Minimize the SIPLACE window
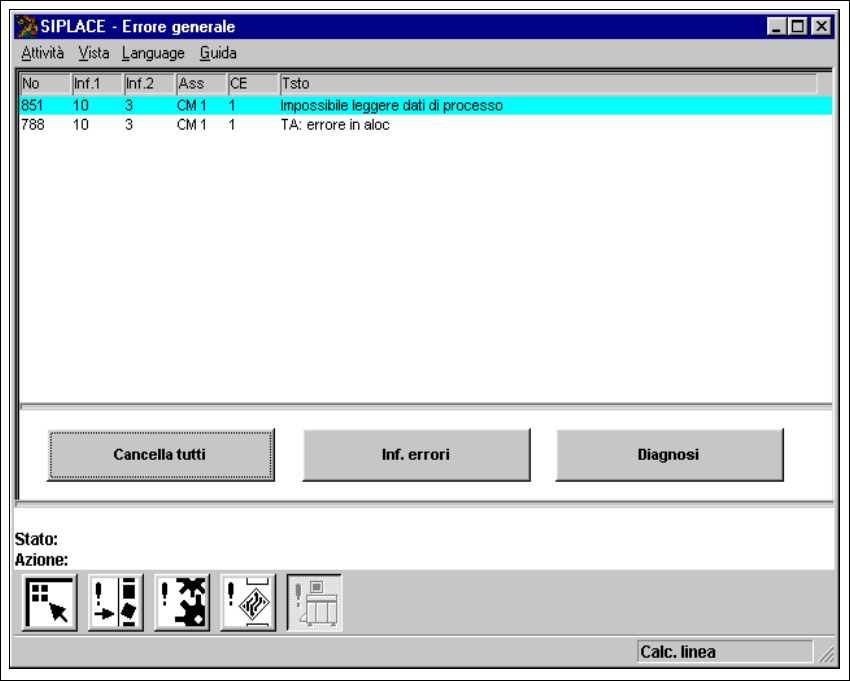Viewport: 850px width, 681px height. 777,26
